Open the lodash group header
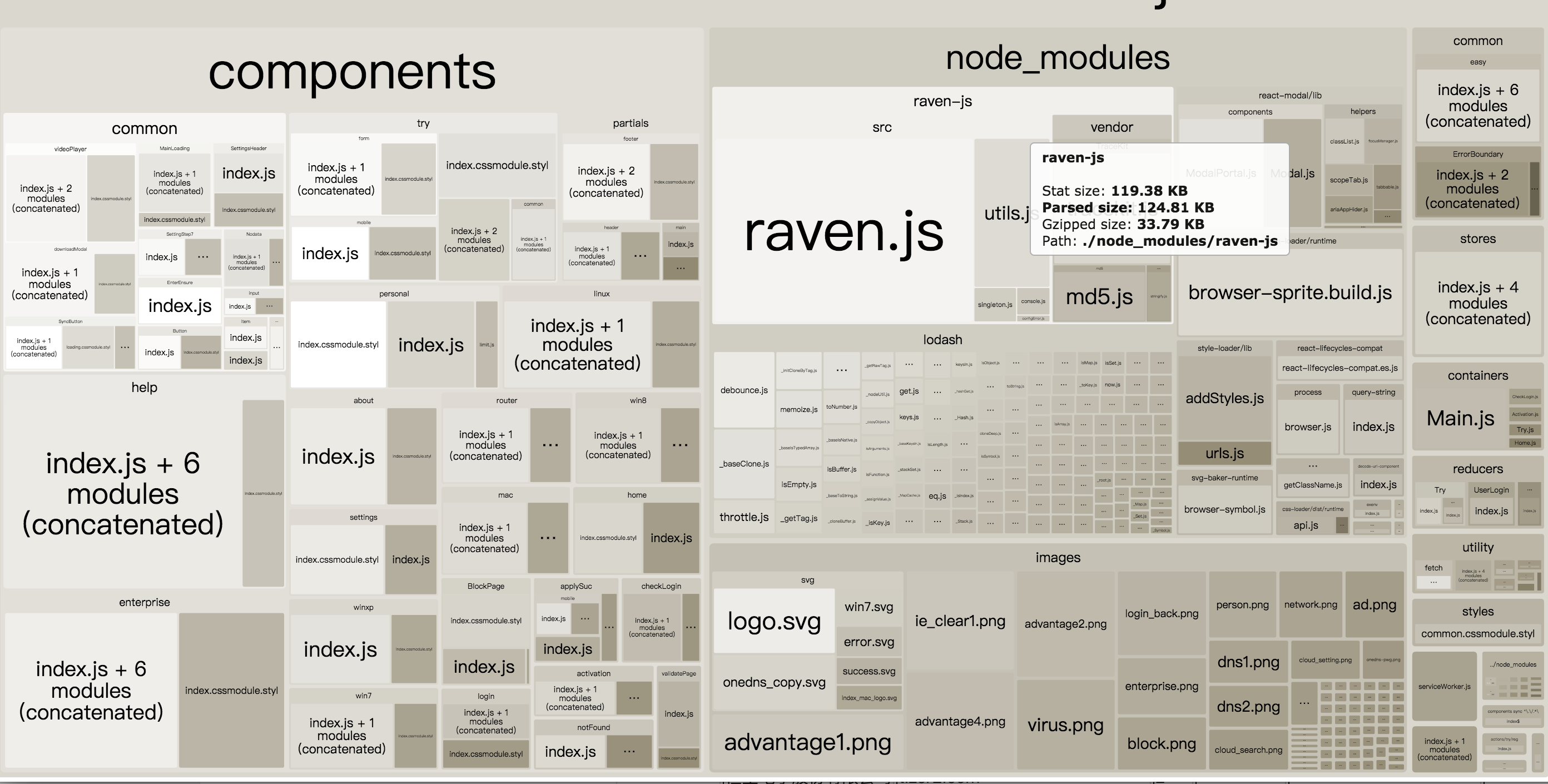 pos(942,339)
